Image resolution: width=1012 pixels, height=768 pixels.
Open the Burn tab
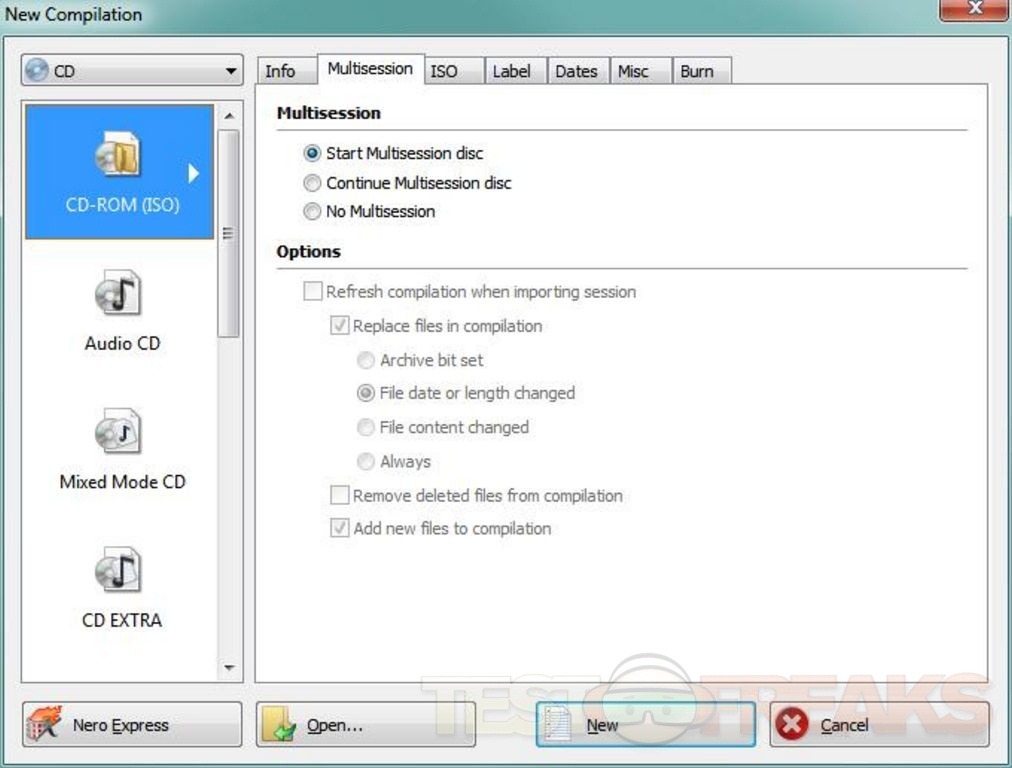point(697,71)
